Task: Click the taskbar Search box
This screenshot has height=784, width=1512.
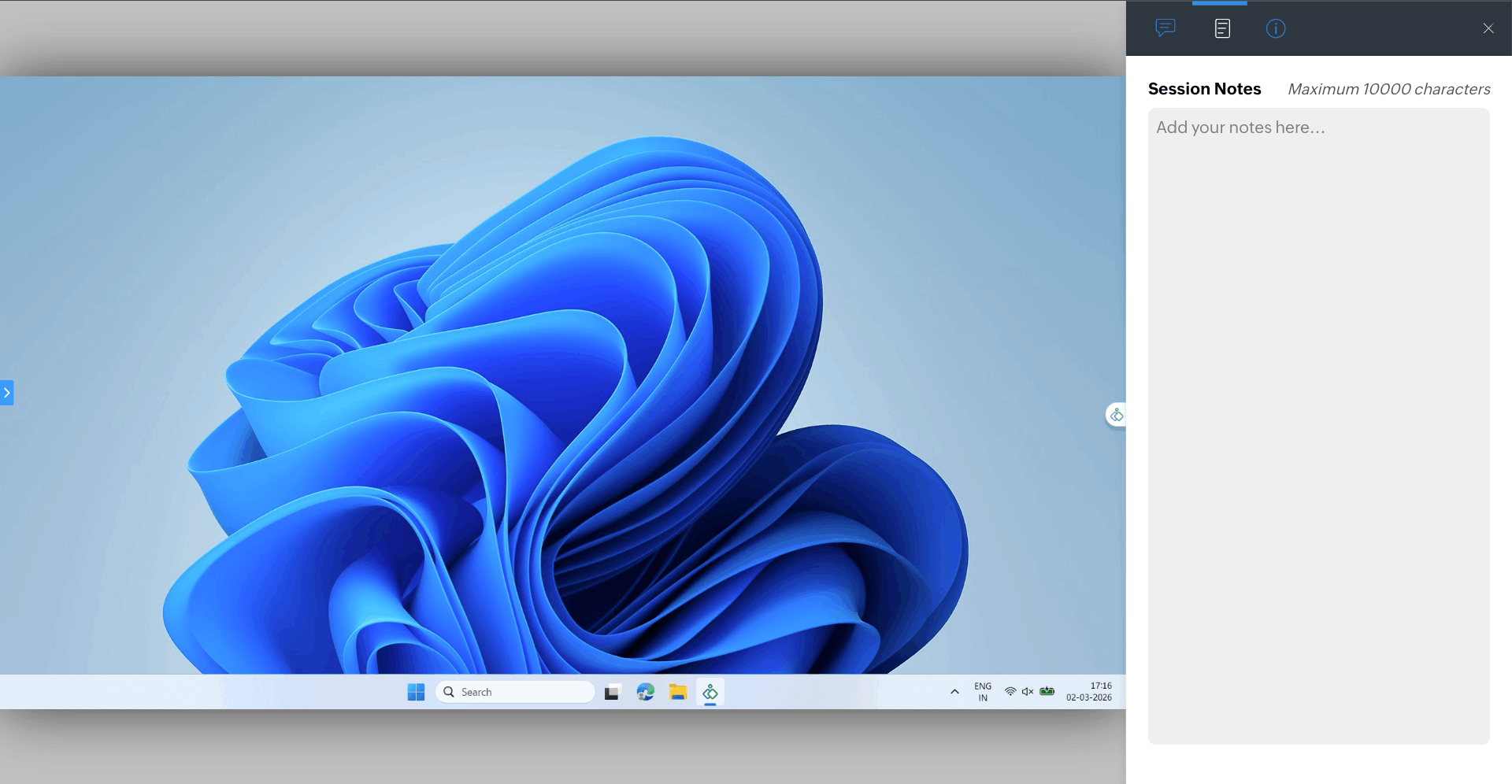Action: (515, 692)
